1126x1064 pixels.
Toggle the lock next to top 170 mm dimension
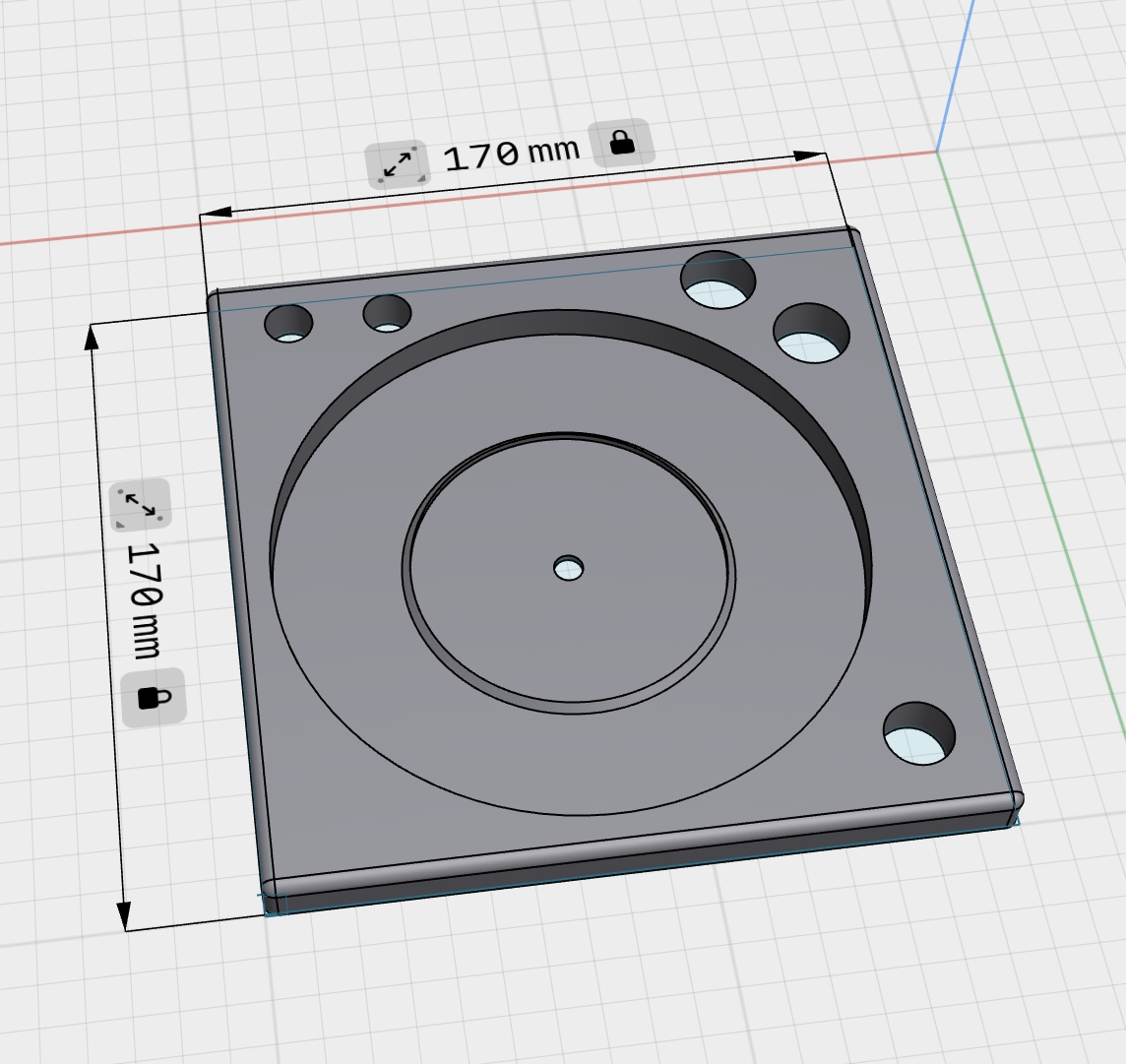(621, 143)
